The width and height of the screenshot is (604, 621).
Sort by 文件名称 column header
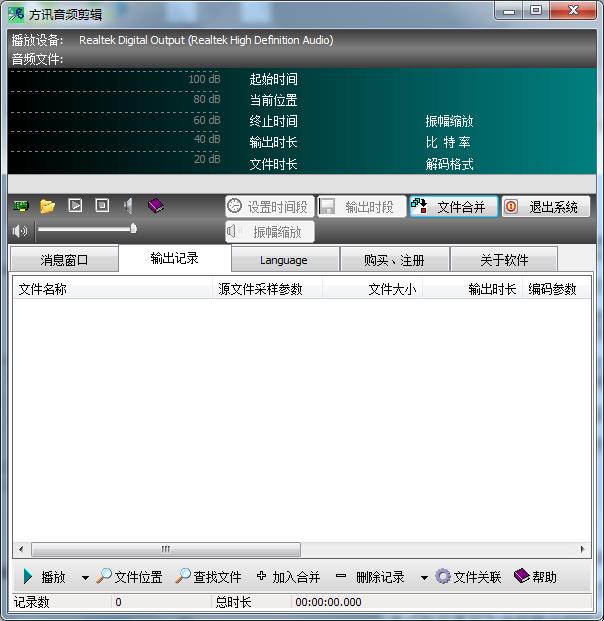tap(112, 289)
